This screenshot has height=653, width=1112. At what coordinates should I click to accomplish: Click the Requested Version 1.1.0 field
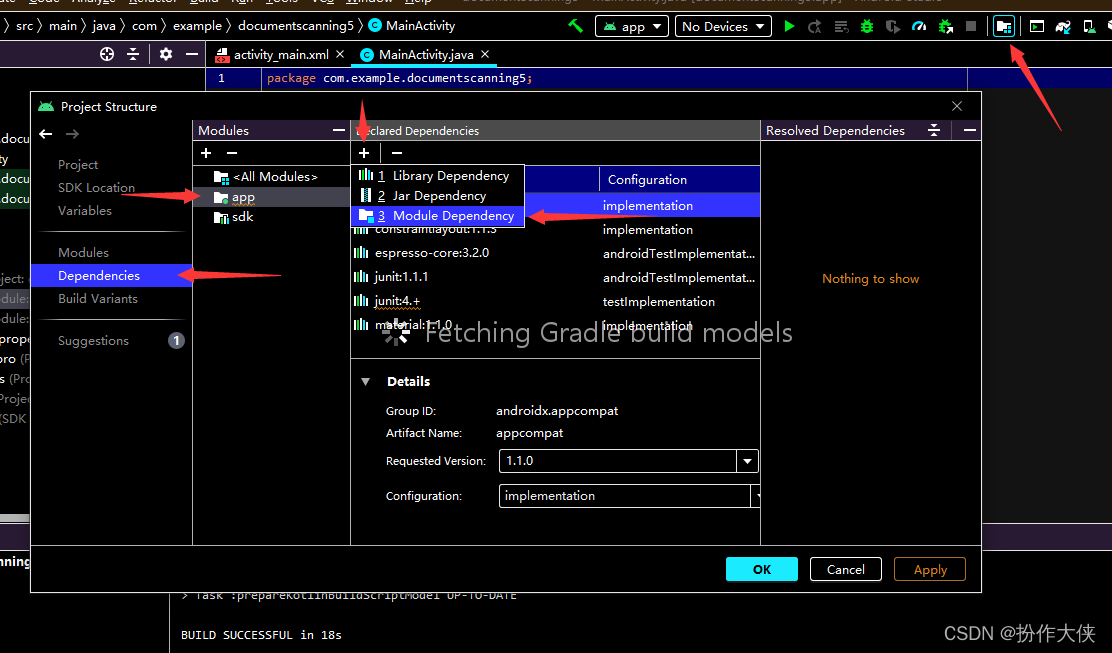[617, 461]
